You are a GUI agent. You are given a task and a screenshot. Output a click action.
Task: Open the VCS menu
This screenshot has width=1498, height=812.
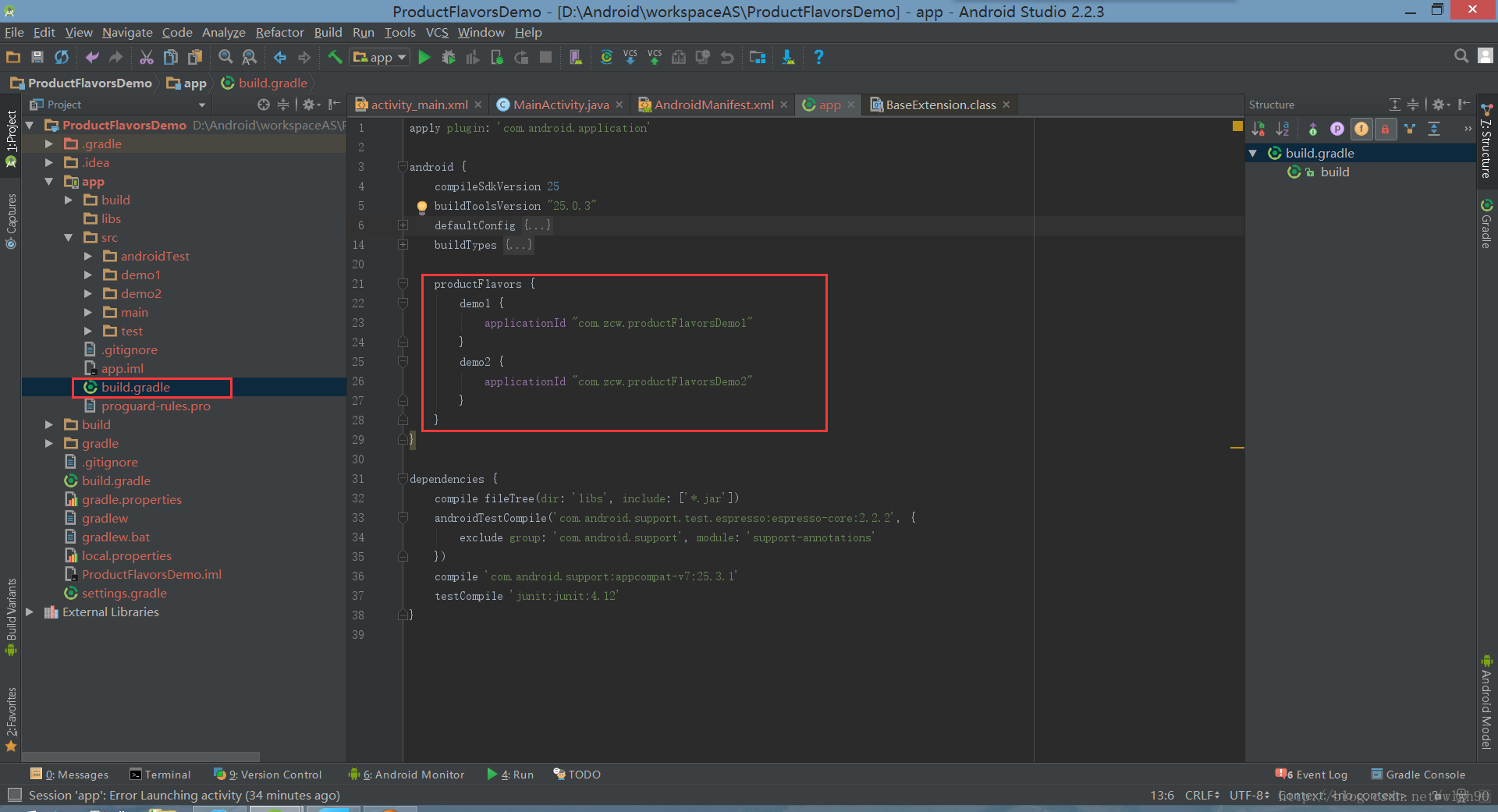tap(437, 32)
